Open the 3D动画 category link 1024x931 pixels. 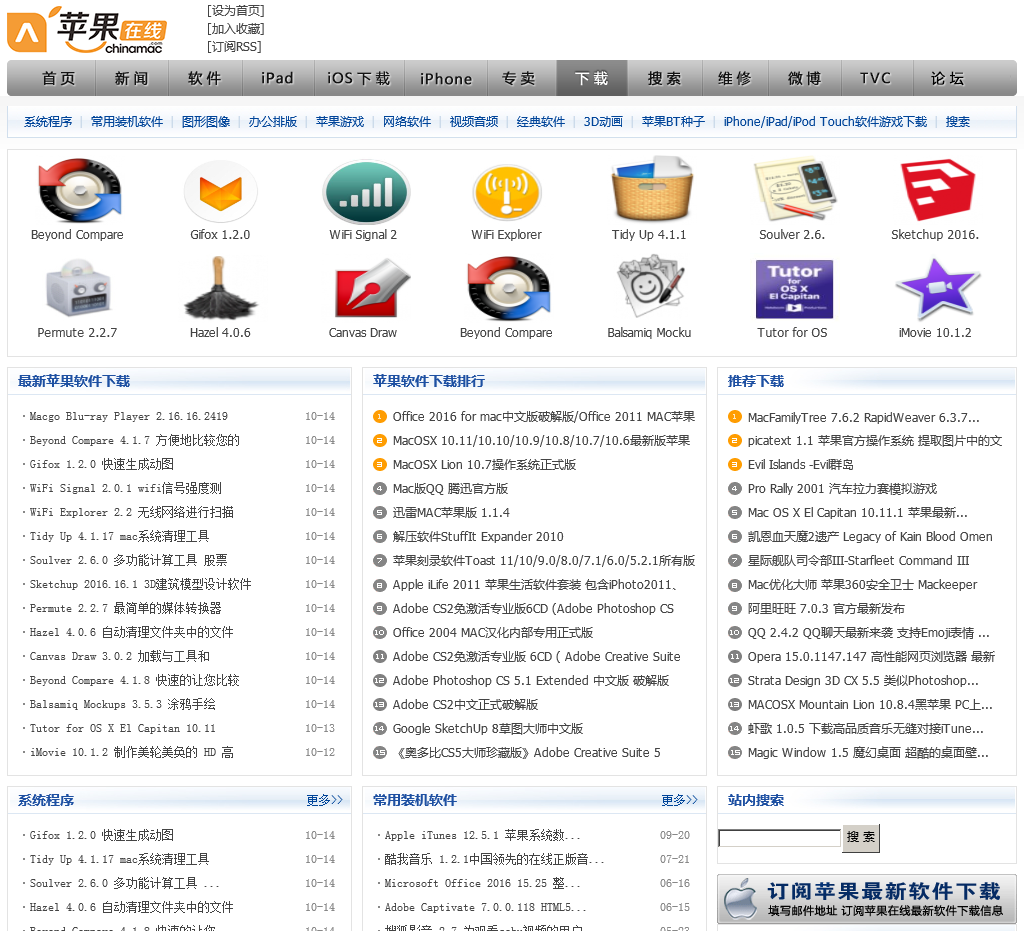(x=603, y=121)
